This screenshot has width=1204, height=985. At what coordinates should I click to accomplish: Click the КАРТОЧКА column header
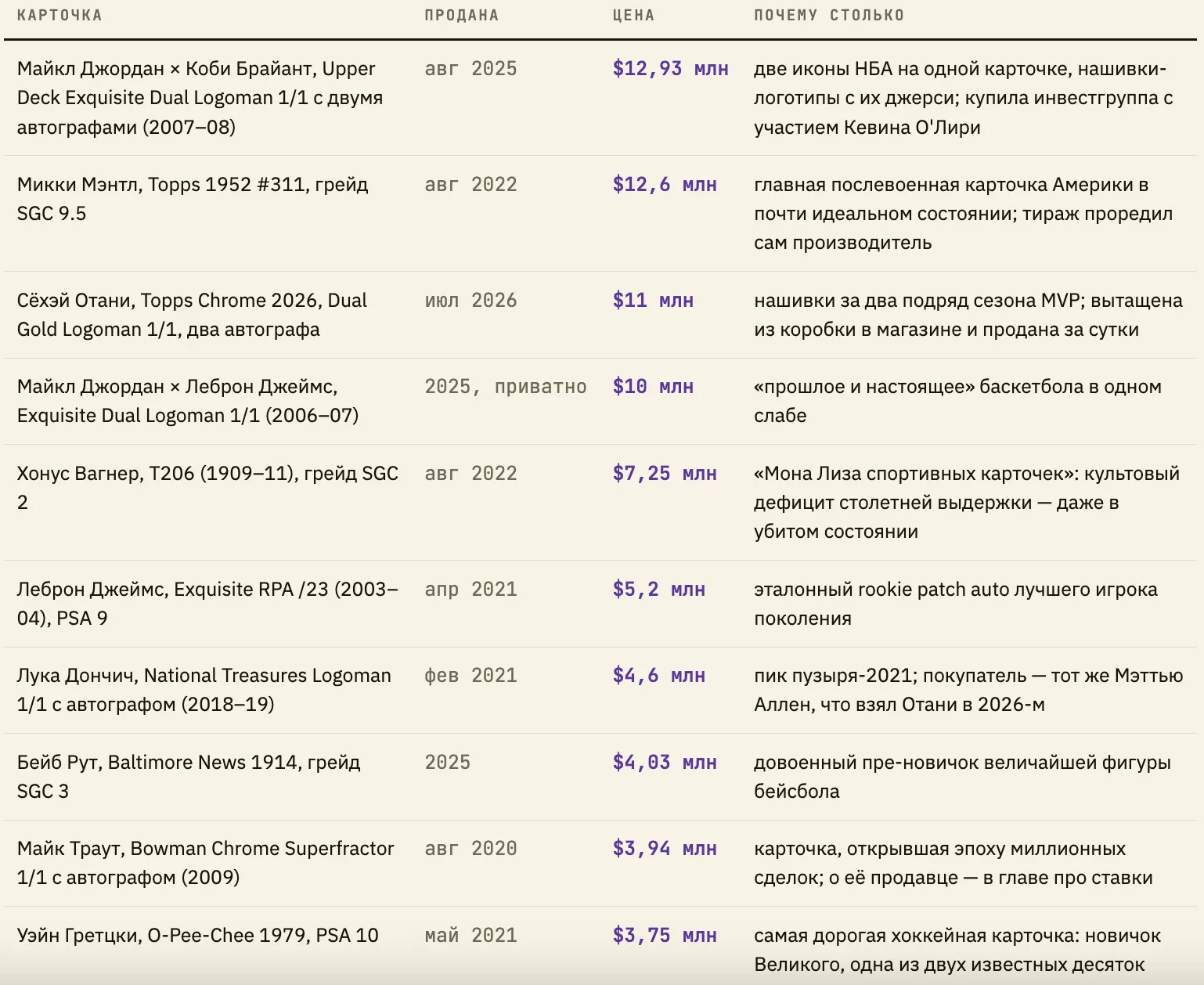59,16
